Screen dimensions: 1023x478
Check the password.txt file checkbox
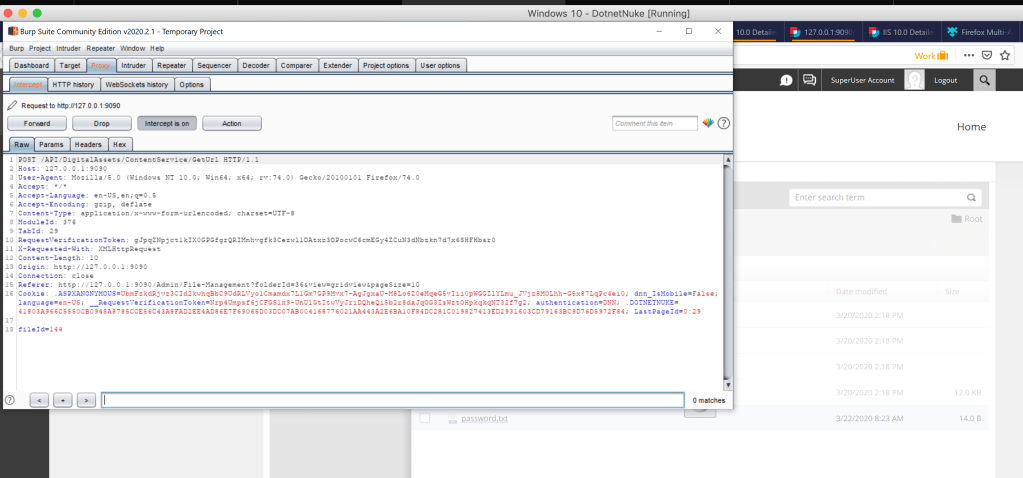tap(425, 418)
